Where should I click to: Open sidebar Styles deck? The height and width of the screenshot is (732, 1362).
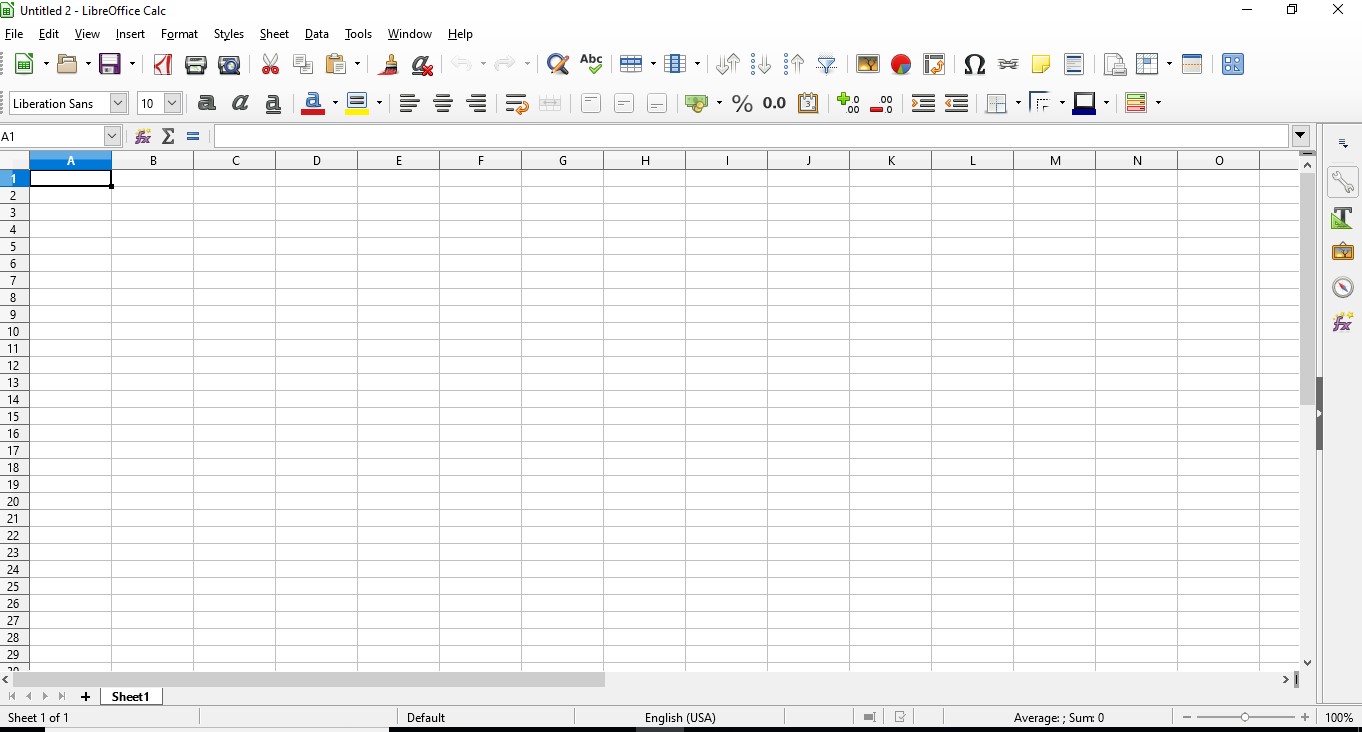(x=1343, y=218)
